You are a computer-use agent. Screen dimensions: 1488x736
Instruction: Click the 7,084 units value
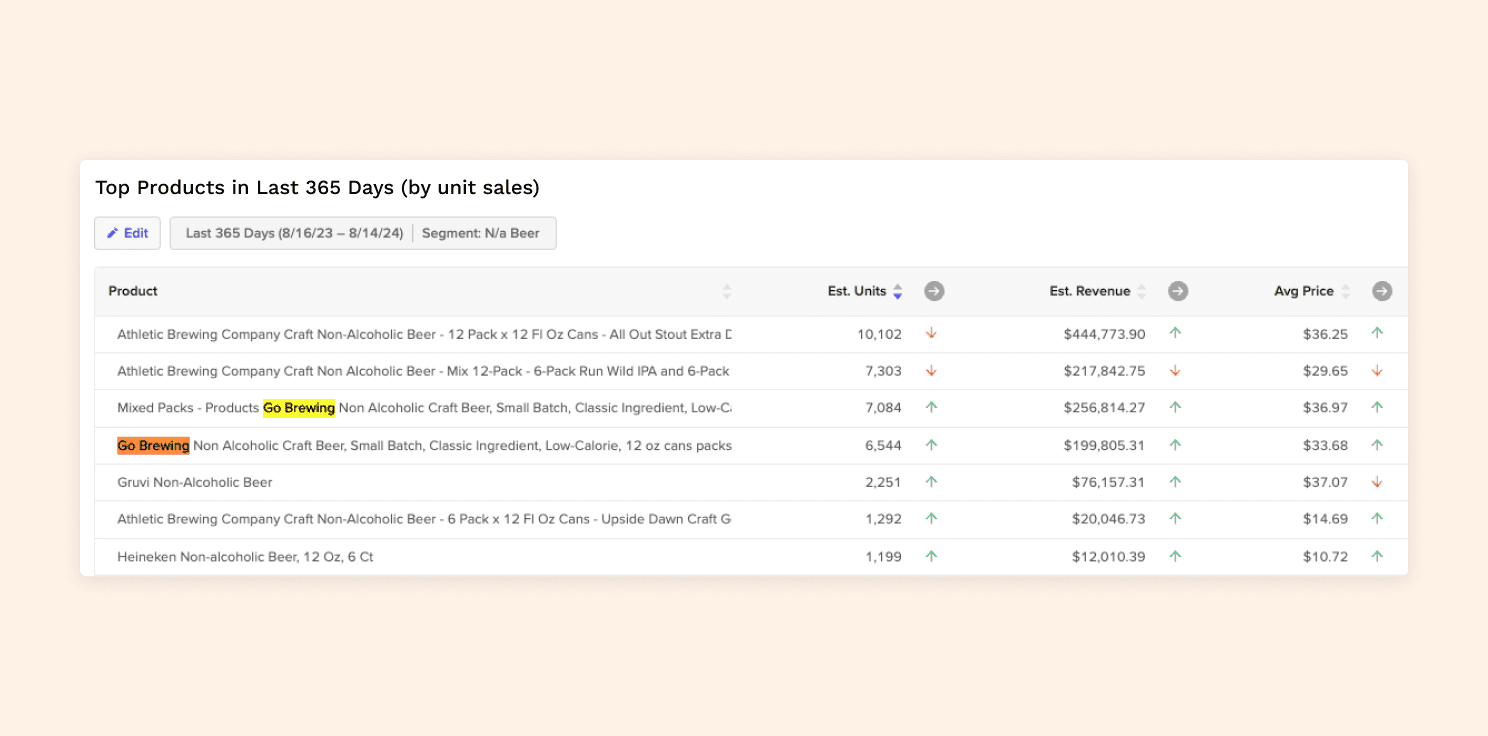[x=883, y=408]
